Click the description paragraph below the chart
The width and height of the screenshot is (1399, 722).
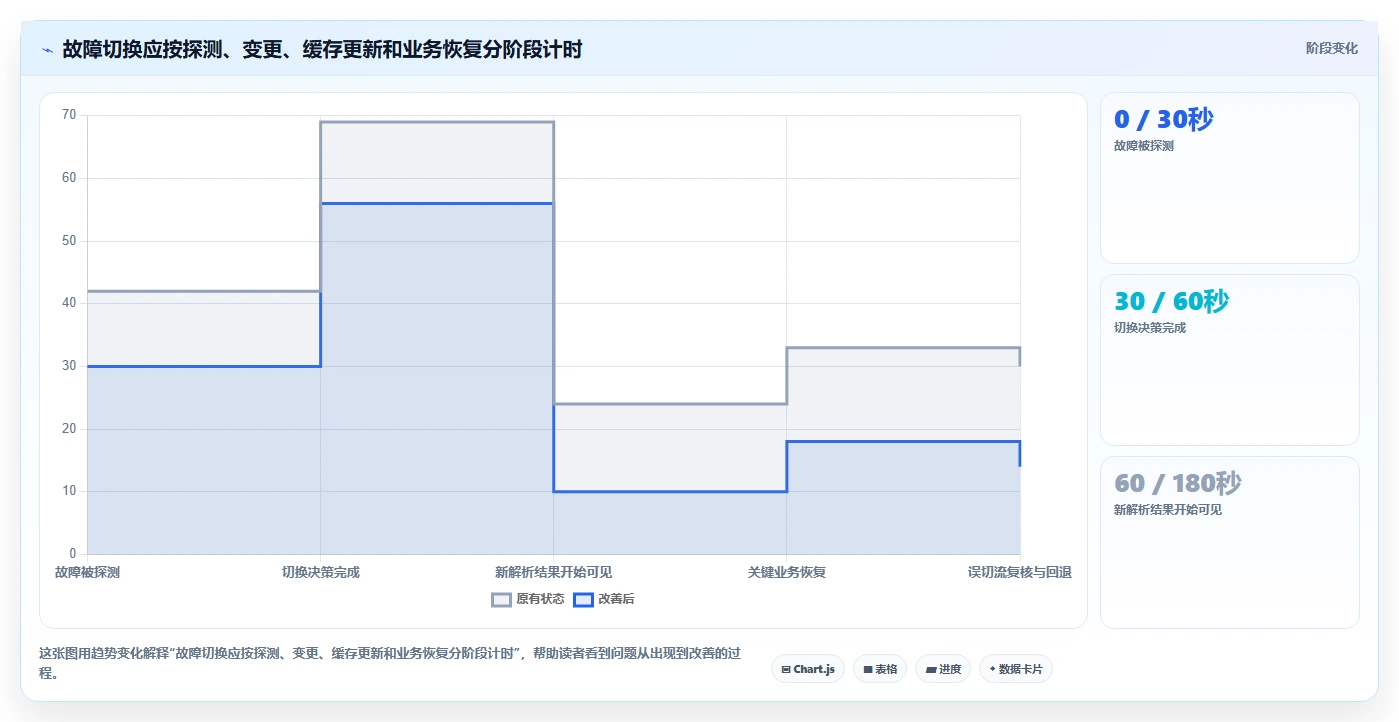[390, 663]
